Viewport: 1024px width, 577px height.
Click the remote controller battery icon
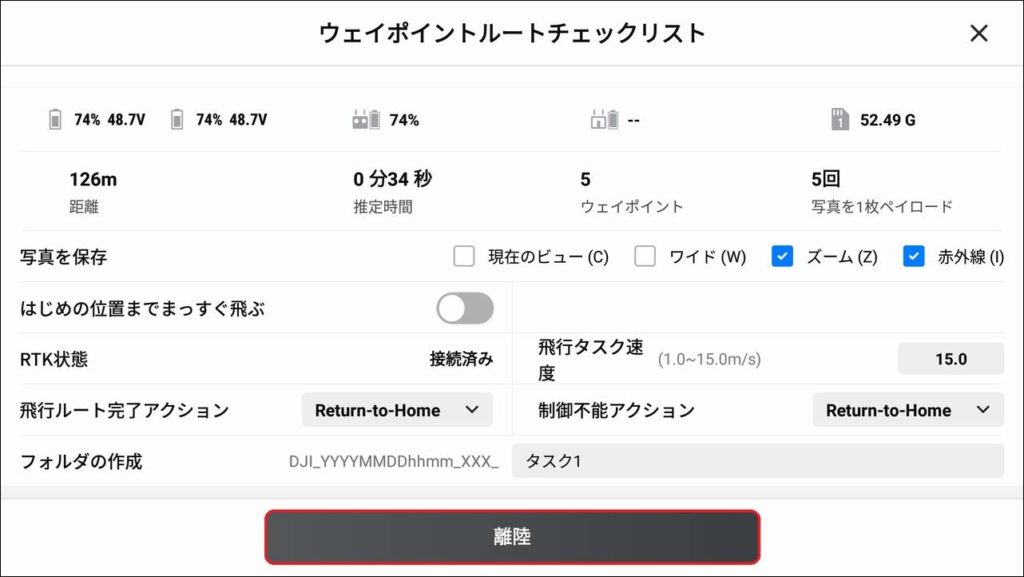366,120
